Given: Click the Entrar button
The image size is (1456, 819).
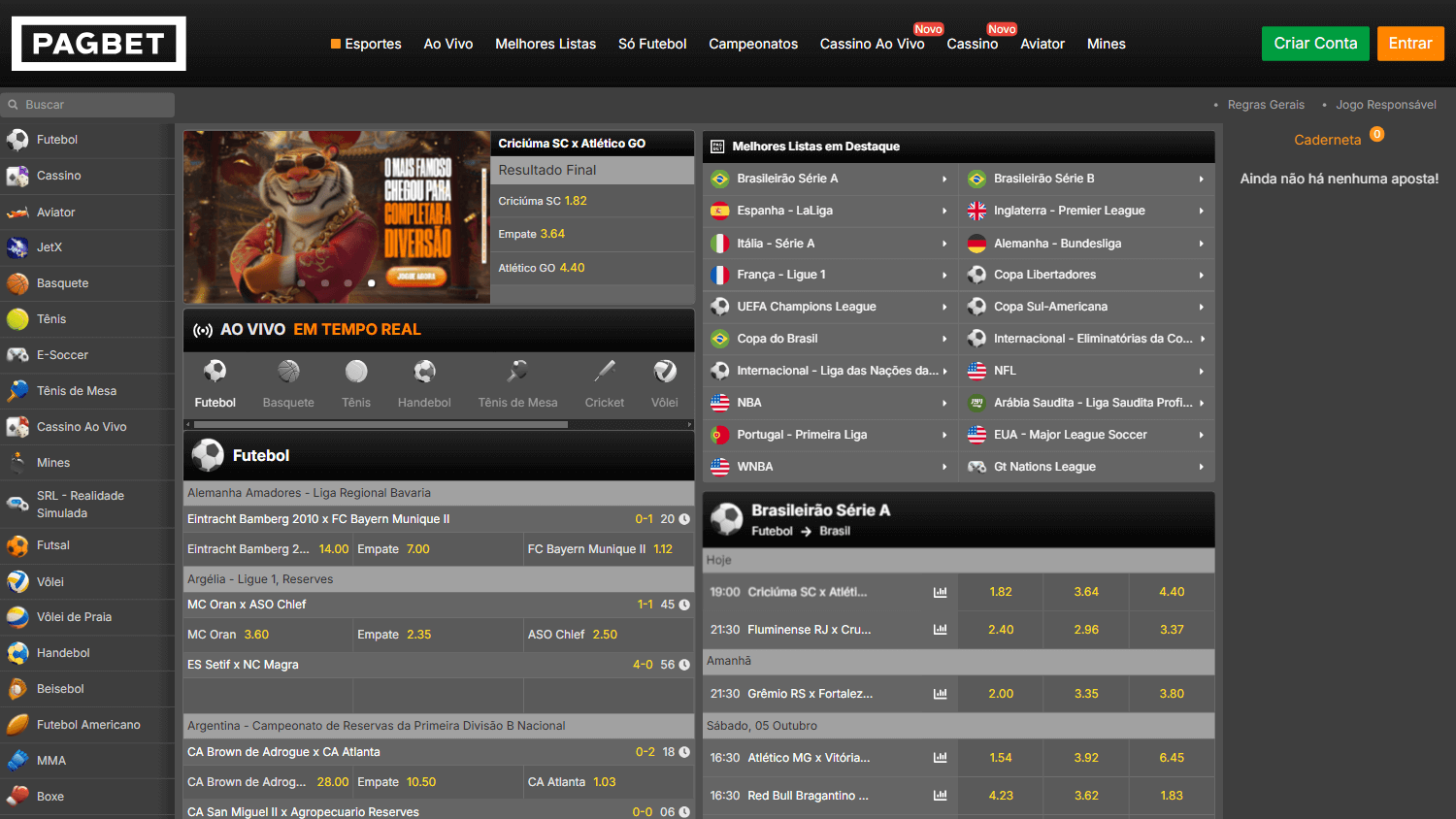Looking at the screenshot, I should pyautogui.click(x=1410, y=44).
